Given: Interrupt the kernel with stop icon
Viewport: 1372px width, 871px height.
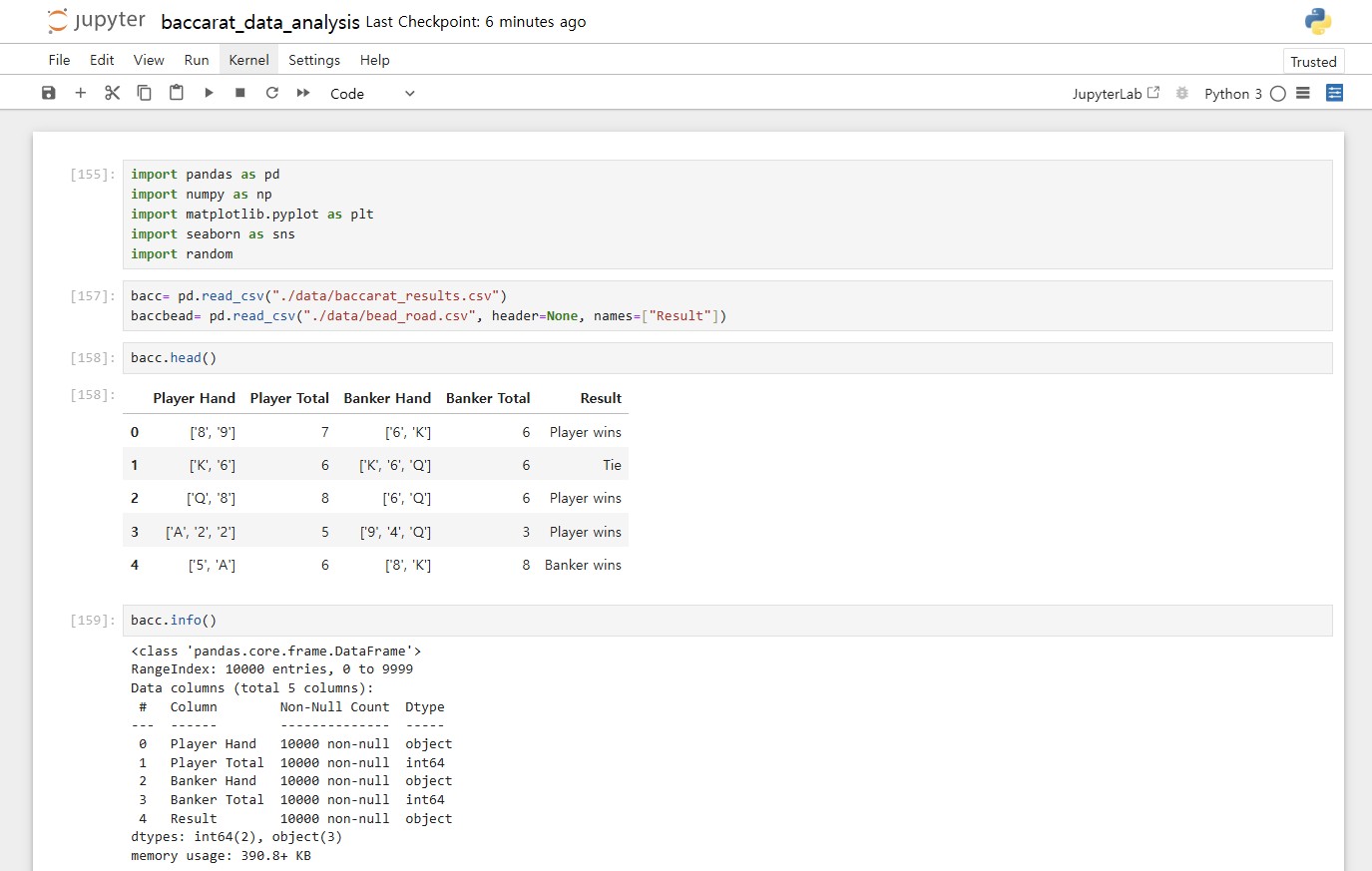Looking at the screenshot, I should [x=240, y=93].
